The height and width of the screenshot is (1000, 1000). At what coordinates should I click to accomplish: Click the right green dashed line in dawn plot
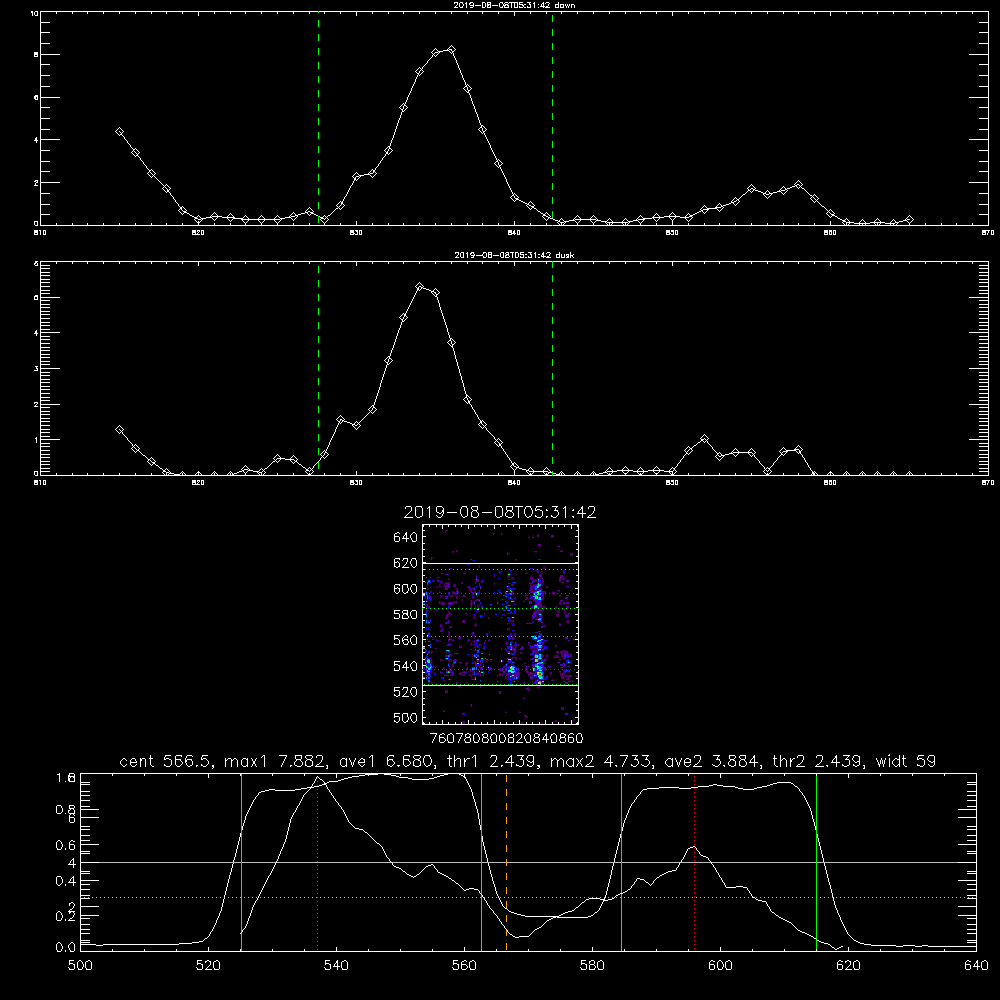click(x=552, y=119)
